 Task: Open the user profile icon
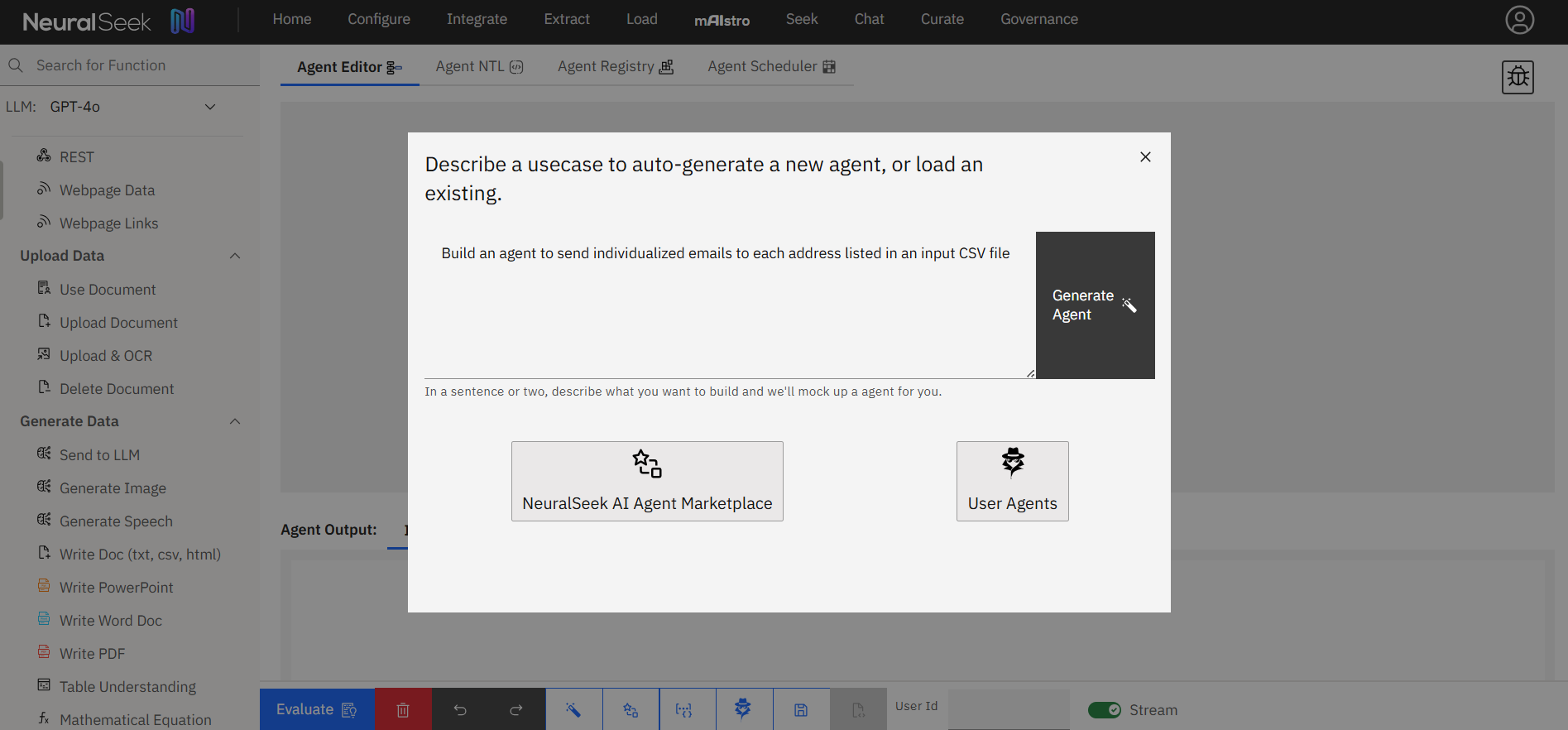tap(1519, 20)
